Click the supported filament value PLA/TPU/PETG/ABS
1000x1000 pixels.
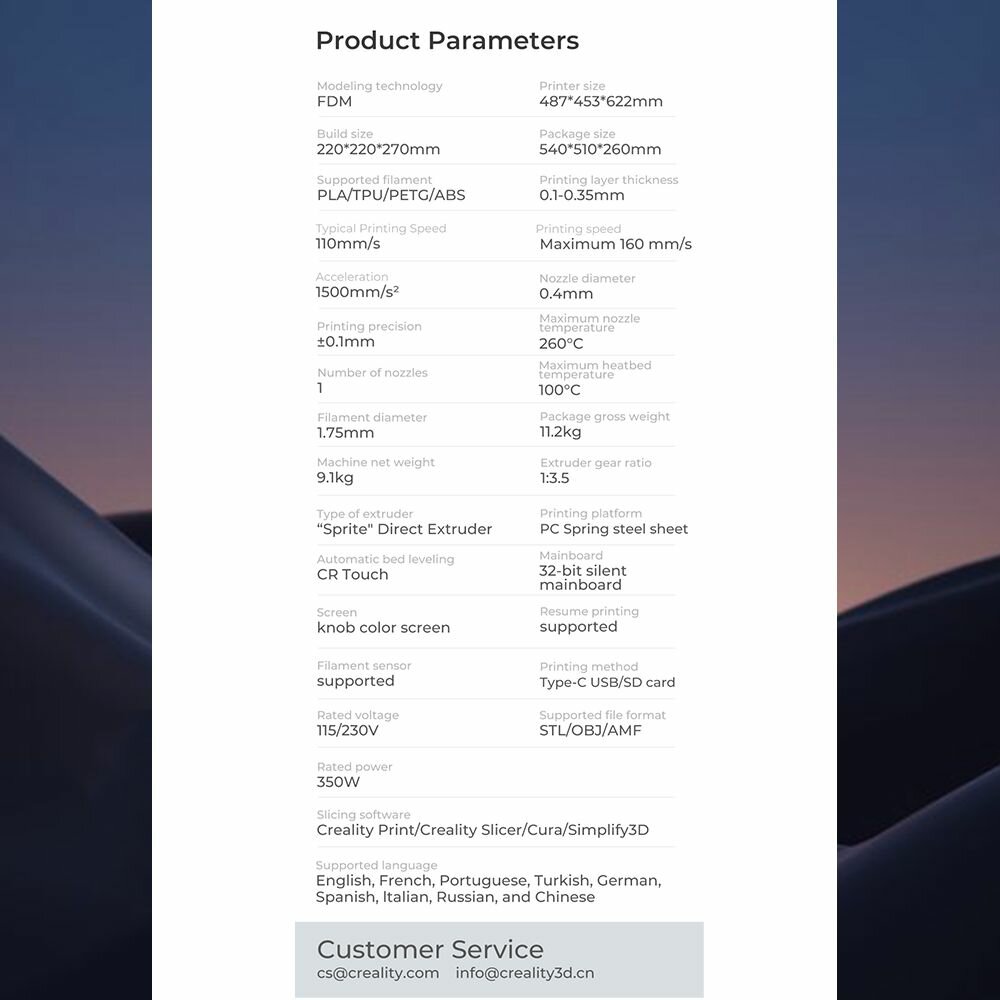click(391, 196)
